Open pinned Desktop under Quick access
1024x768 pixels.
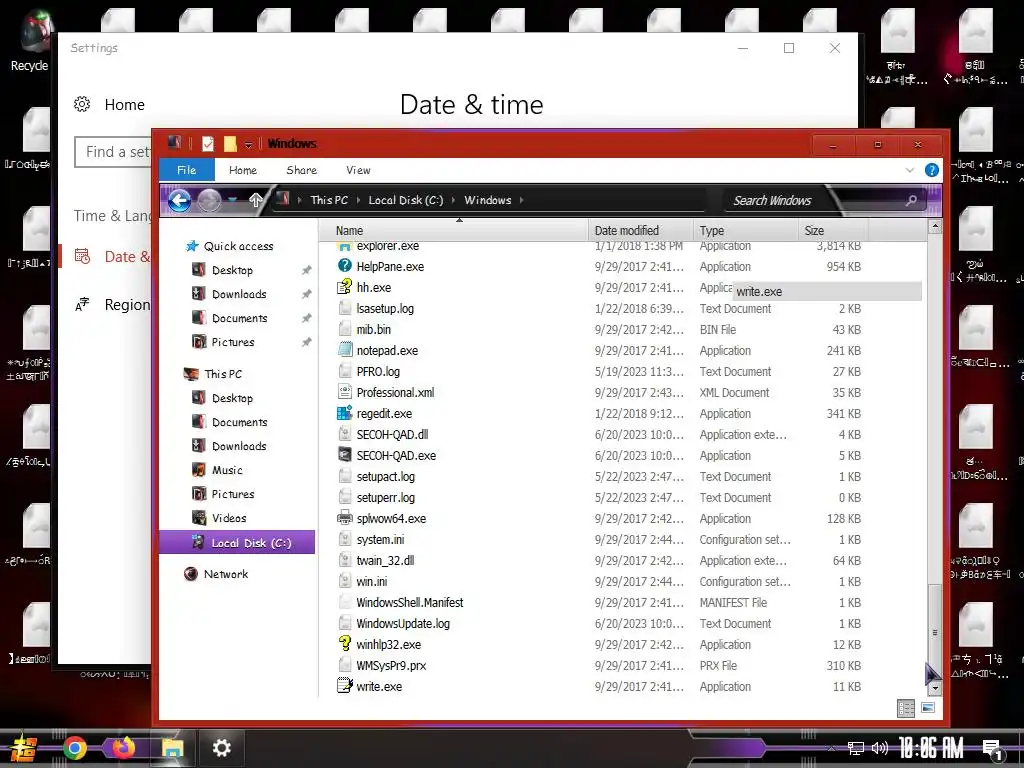(x=232, y=270)
